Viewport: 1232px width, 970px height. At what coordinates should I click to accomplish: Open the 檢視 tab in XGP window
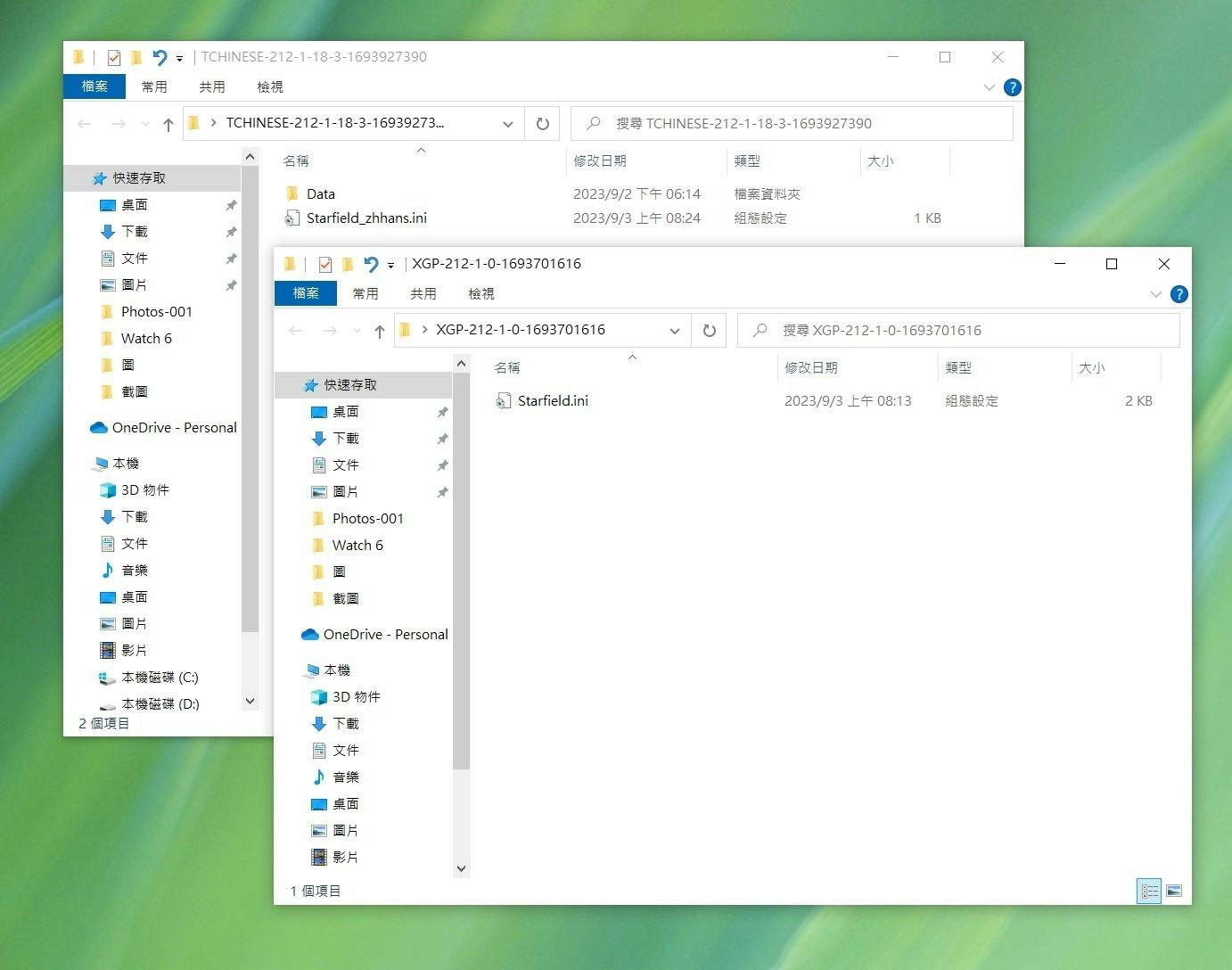point(481,293)
